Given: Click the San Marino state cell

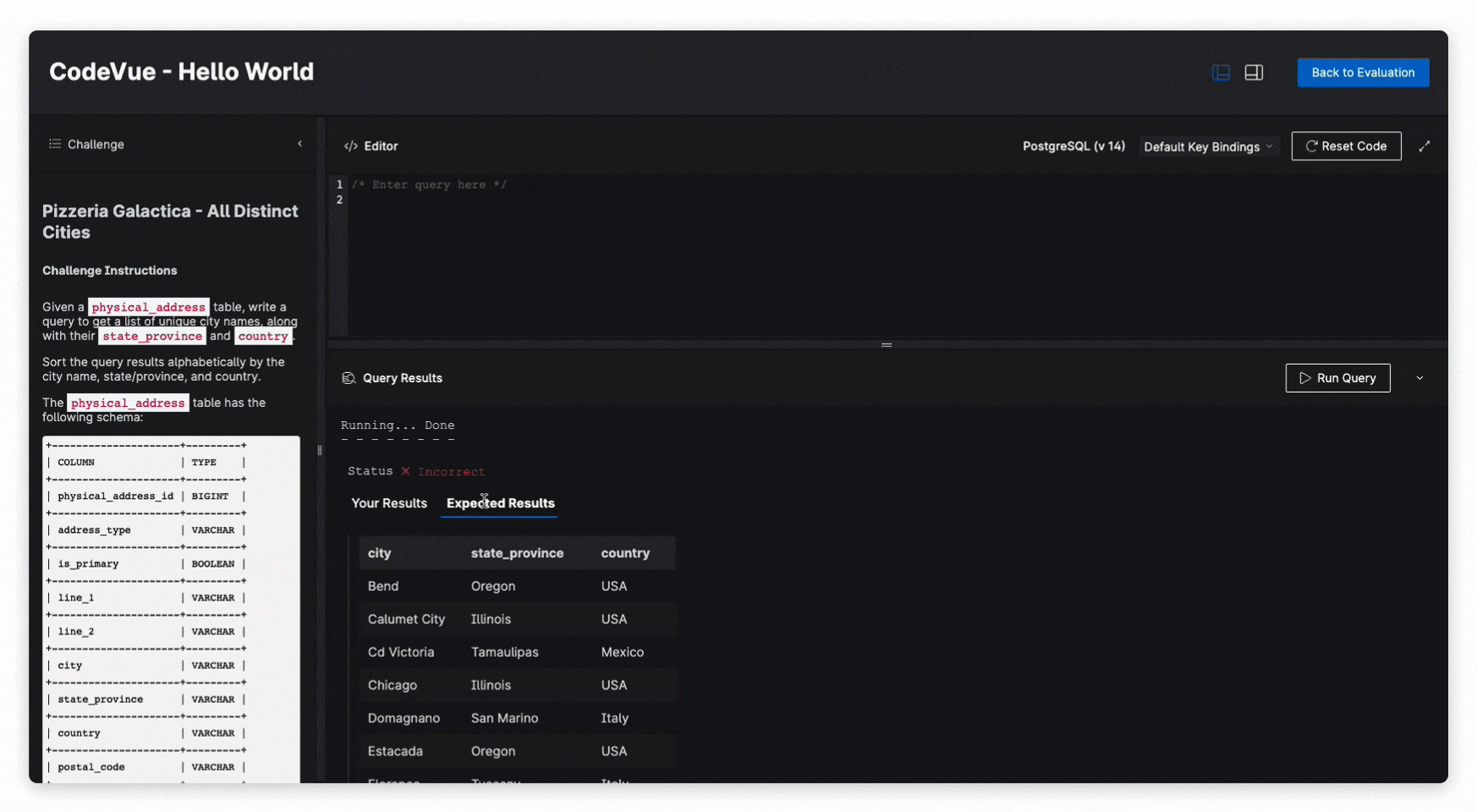Looking at the screenshot, I should click(x=504, y=718).
